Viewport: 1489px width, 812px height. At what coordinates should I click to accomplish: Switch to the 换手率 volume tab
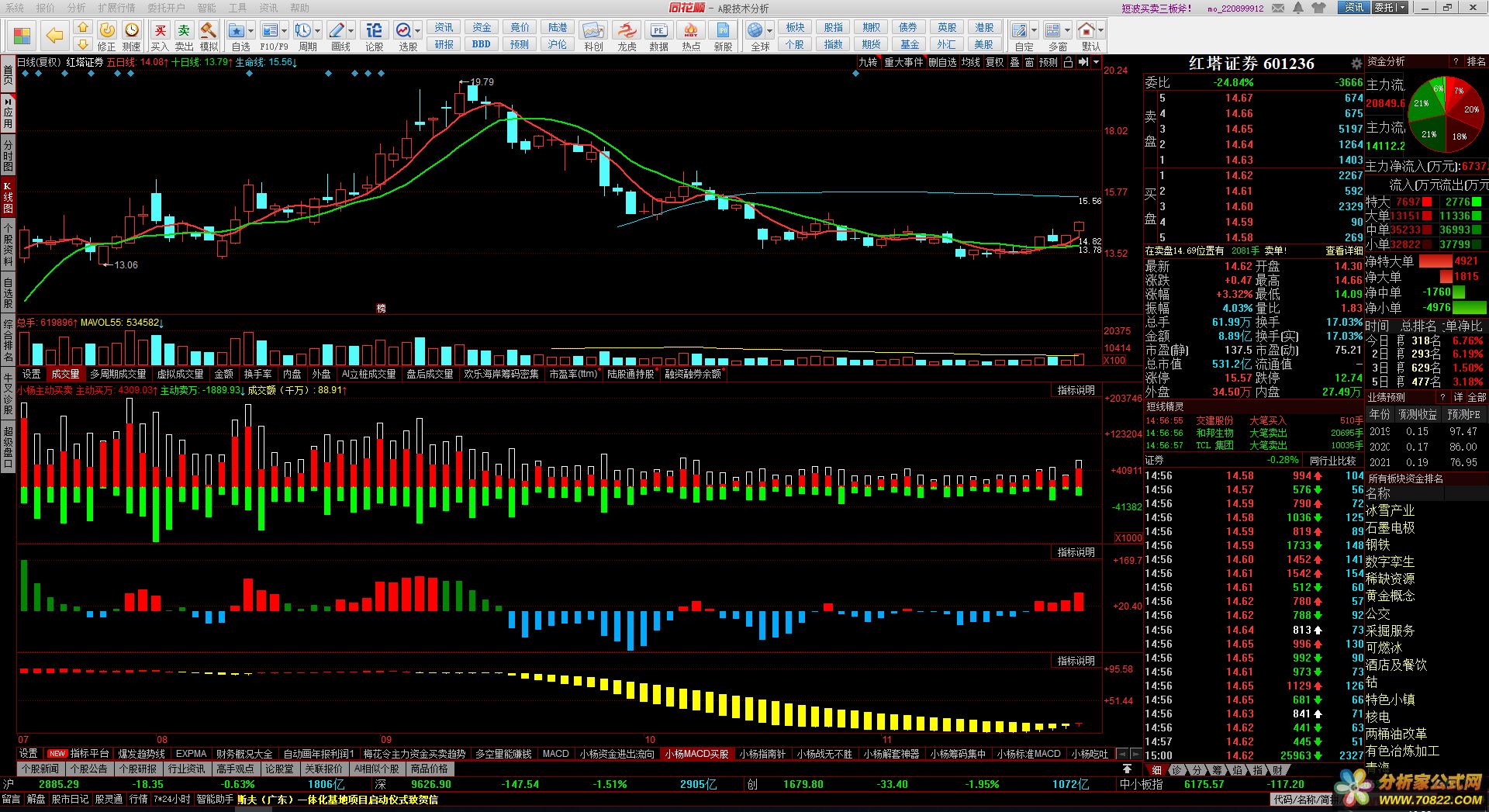257,374
